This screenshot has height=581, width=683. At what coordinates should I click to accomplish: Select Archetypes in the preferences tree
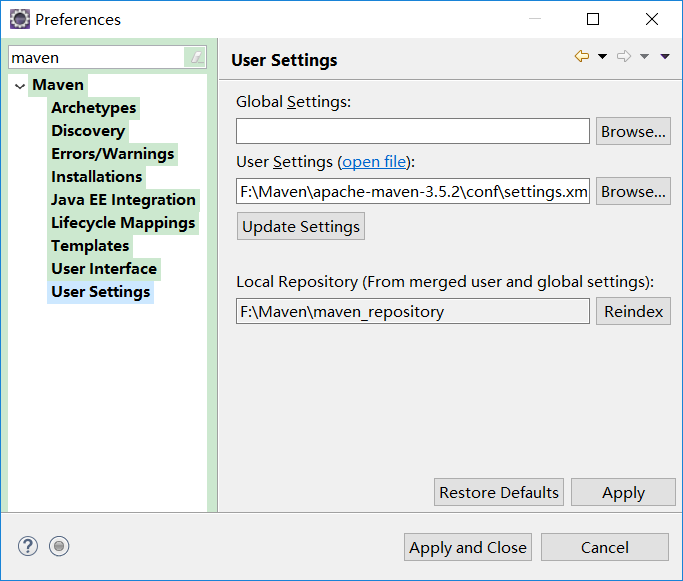click(x=93, y=108)
